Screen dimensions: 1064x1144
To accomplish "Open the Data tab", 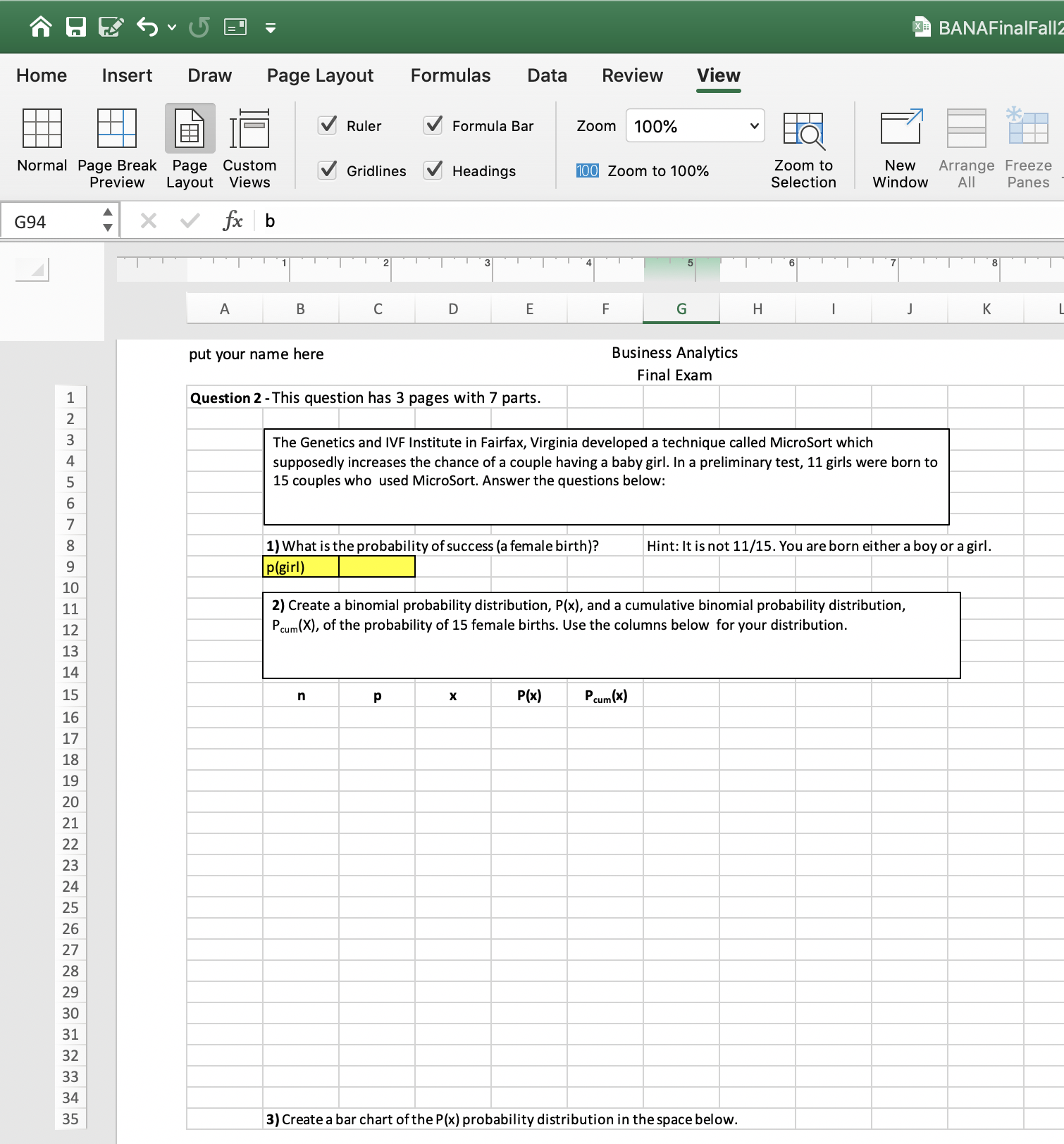I will (547, 75).
